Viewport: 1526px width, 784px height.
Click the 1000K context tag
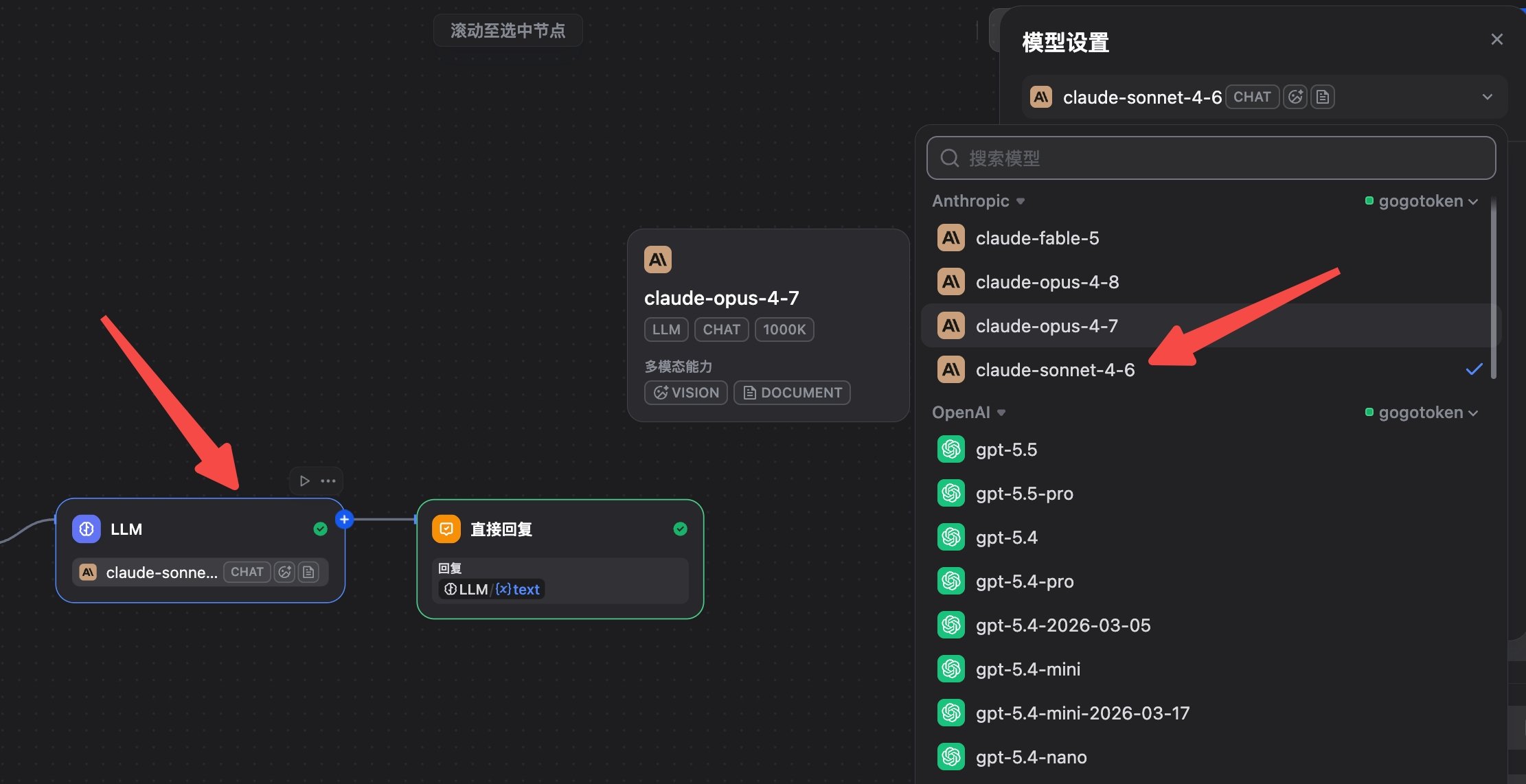(784, 330)
